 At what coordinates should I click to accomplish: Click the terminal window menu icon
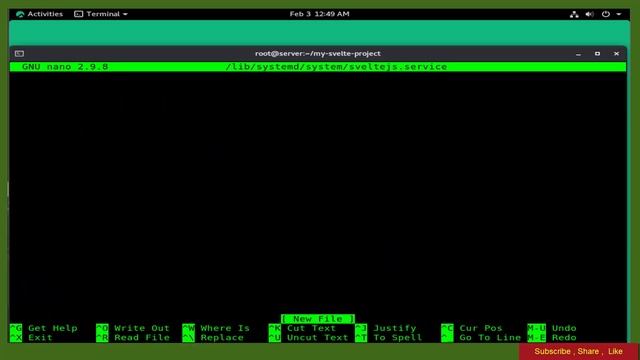coord(19,53)
